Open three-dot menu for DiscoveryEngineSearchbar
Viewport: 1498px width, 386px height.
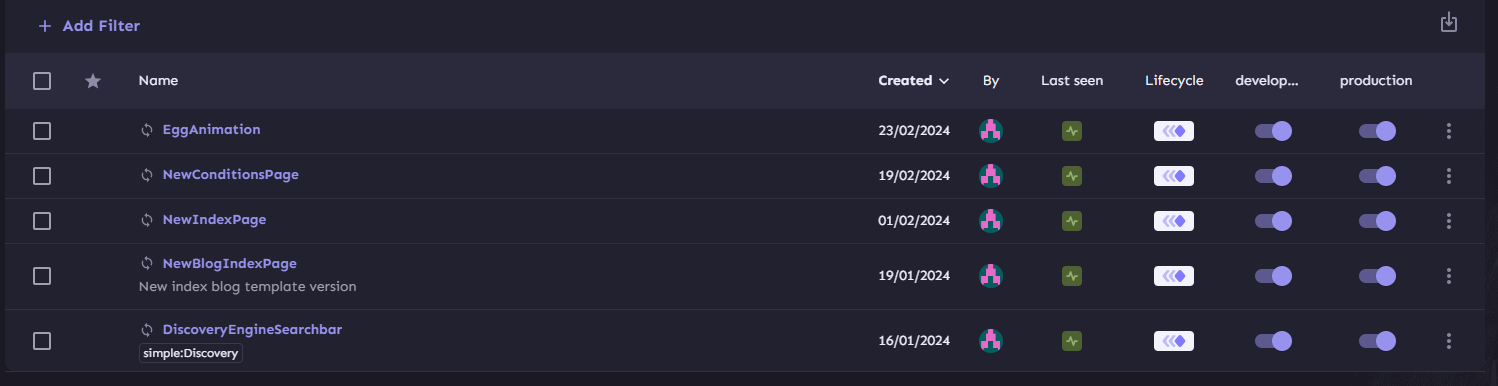tap(1448, 341)
